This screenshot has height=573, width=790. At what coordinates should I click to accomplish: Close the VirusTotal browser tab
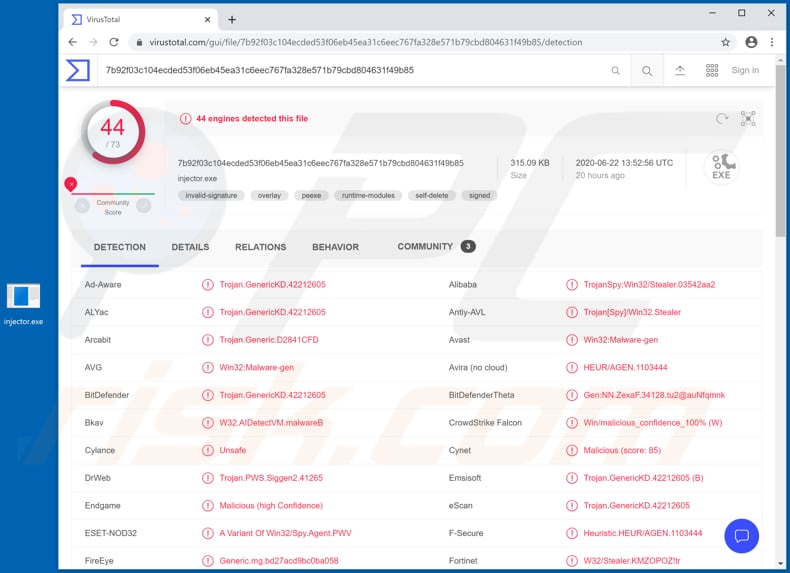coord(208,20)
